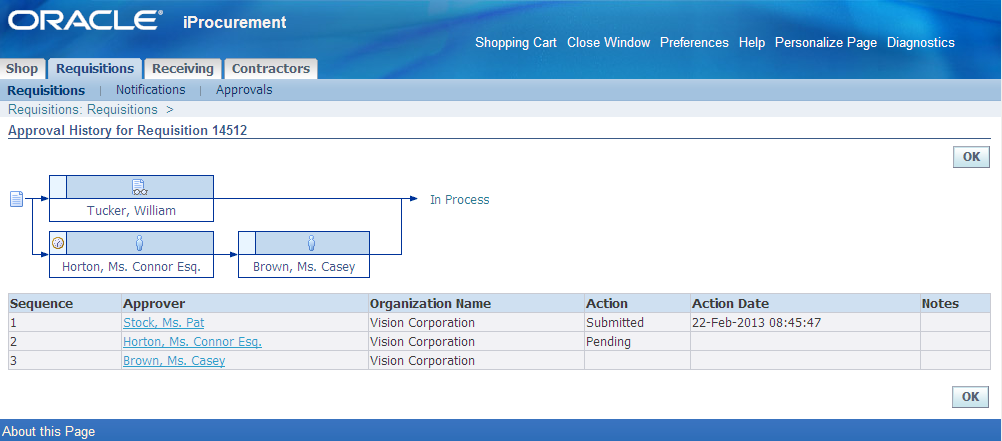Click the About this Page link
The image size is (1002, 441).
coord(49,431)
